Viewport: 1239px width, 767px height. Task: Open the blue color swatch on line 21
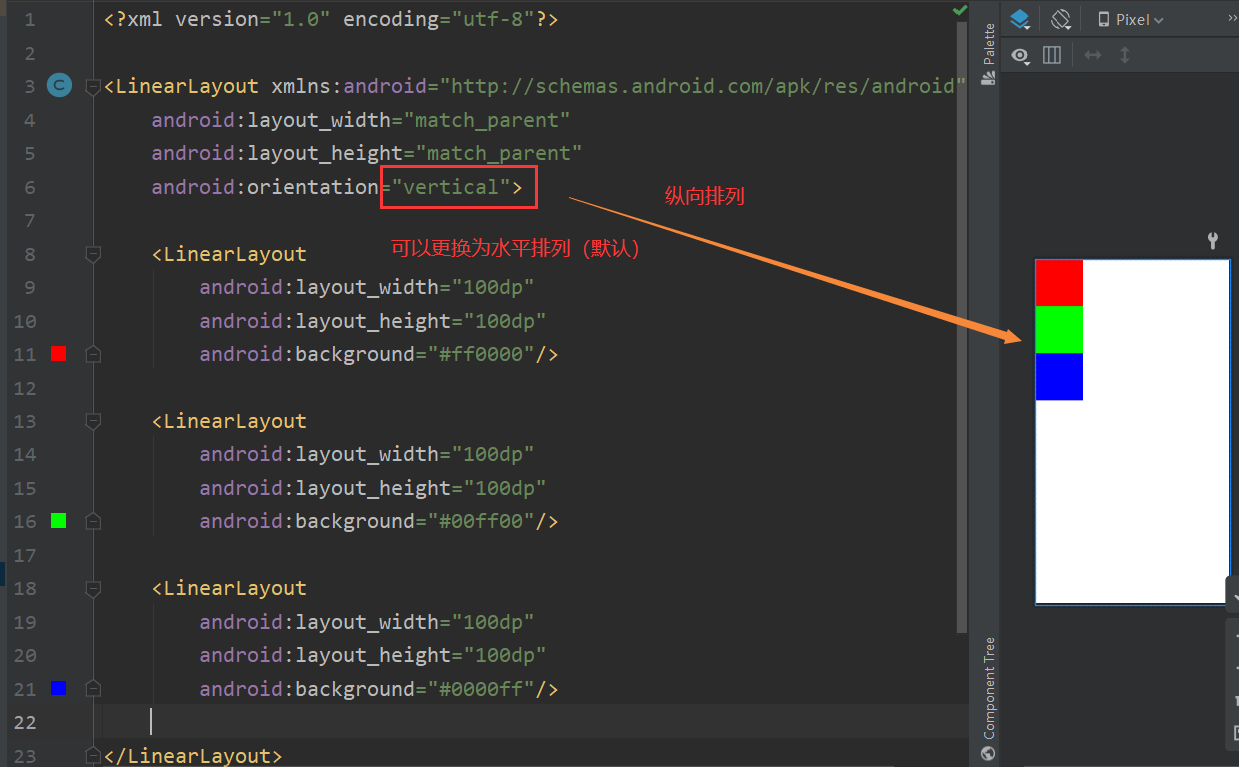pos(59,688)
